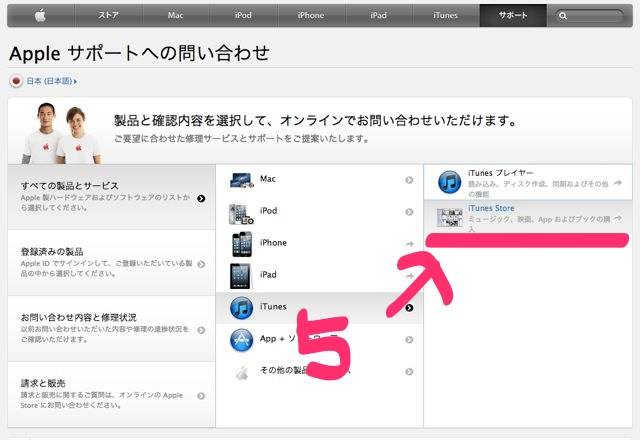Open the iPod navigation tab
This screenshot has width=640, height=440.
(x=243, y=16)
